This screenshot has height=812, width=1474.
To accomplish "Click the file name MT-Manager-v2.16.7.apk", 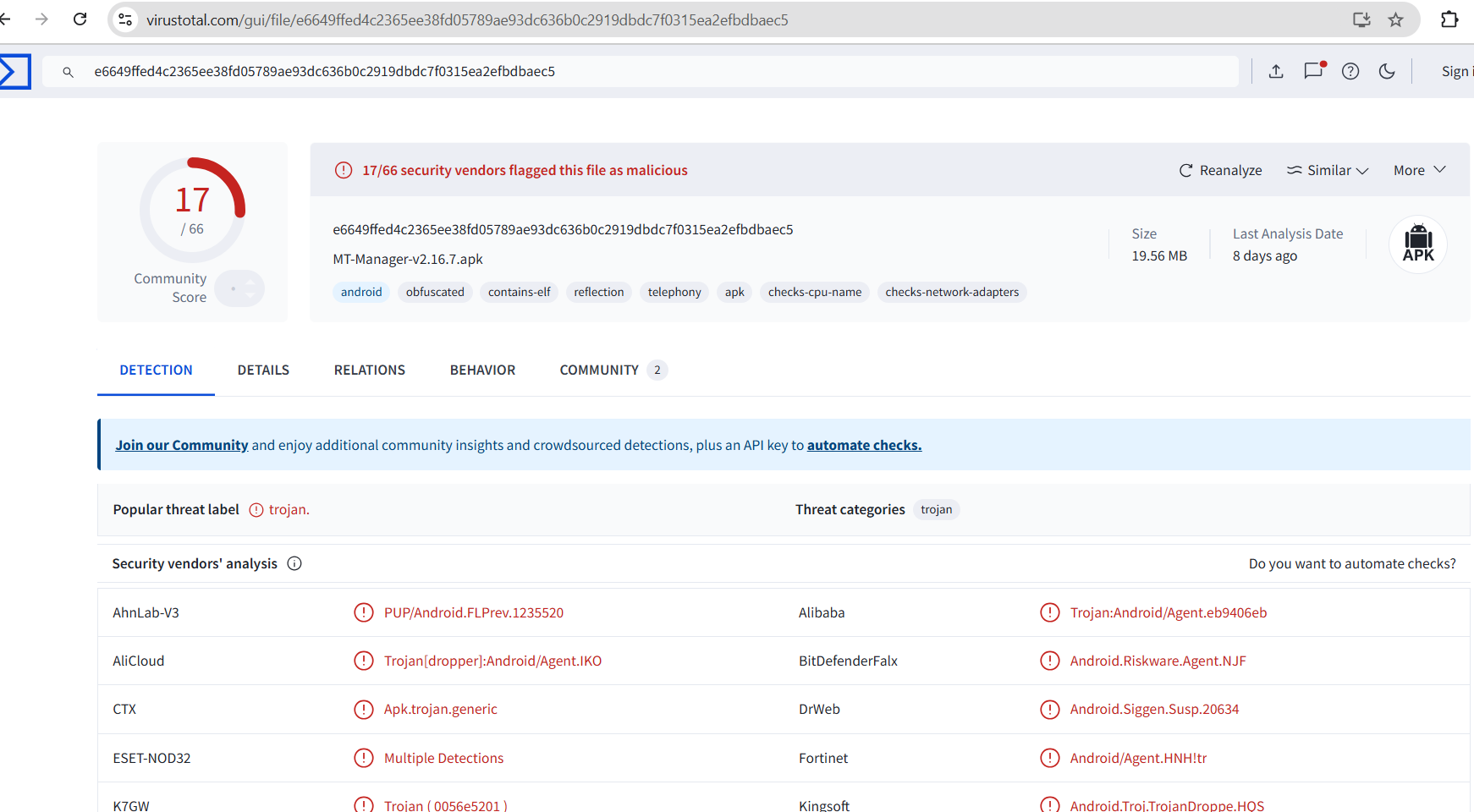I will click(408, 259).
